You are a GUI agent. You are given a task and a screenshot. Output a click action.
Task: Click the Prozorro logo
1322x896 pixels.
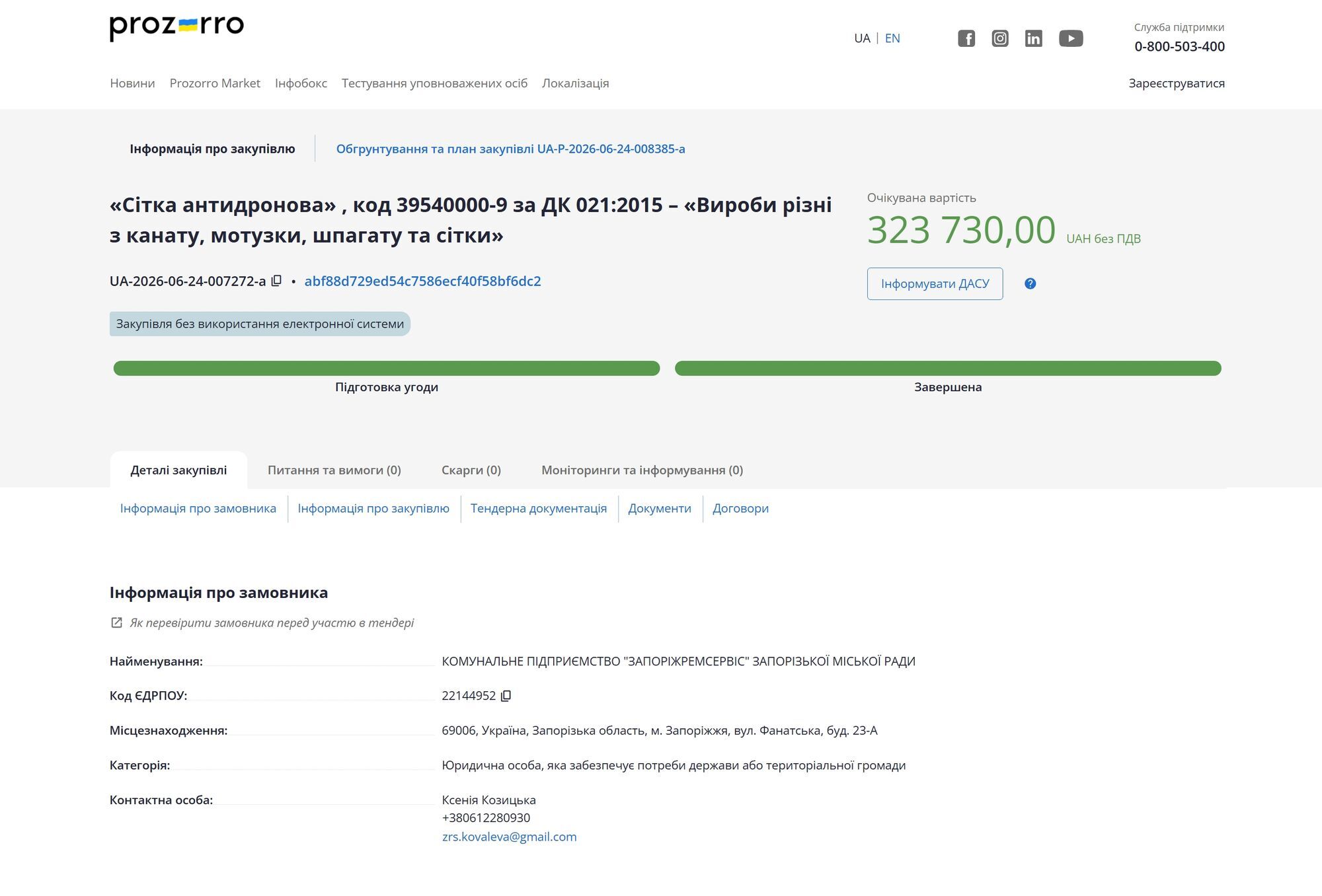coord(176,27)
